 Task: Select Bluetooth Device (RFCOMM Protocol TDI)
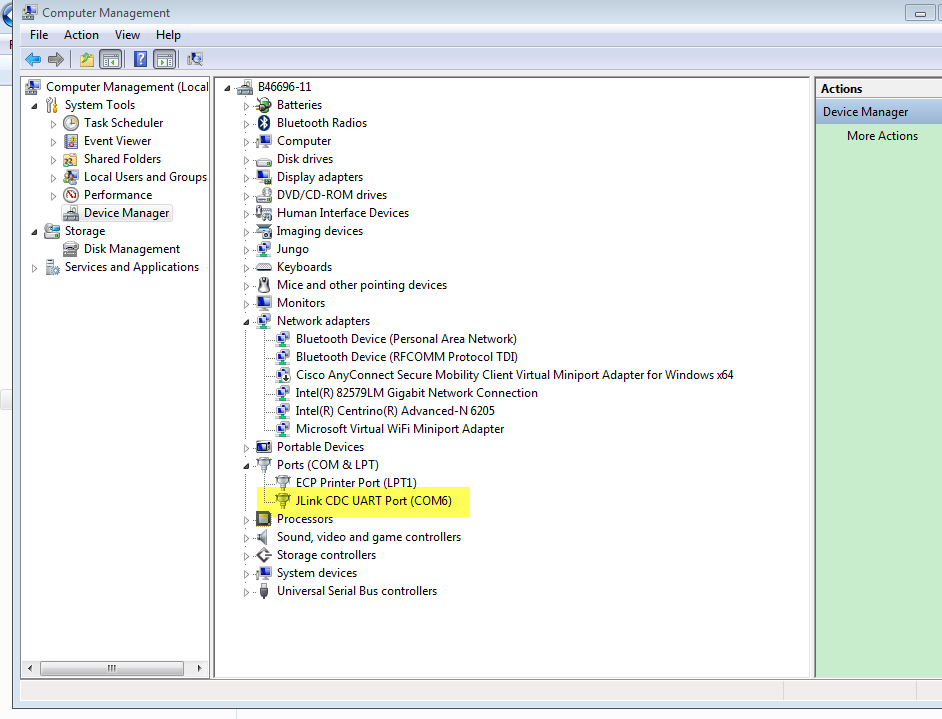click(x=407, y=357)
